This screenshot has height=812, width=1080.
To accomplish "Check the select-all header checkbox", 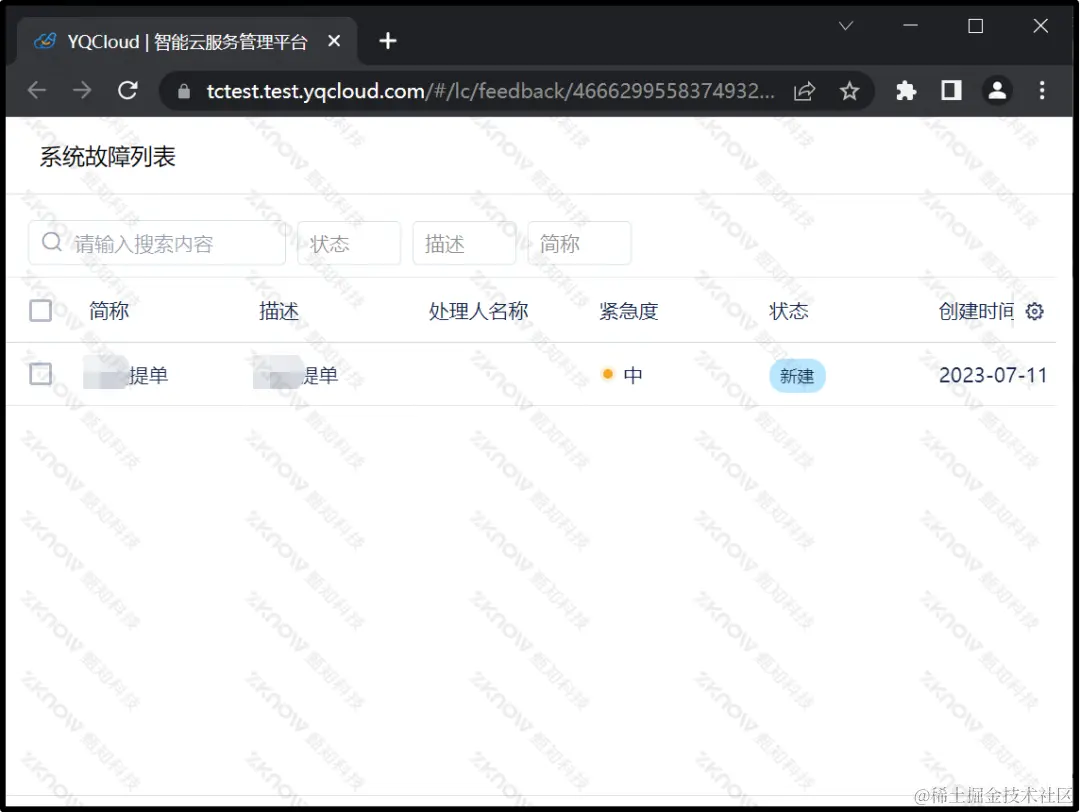I will (x=41, y=311).
